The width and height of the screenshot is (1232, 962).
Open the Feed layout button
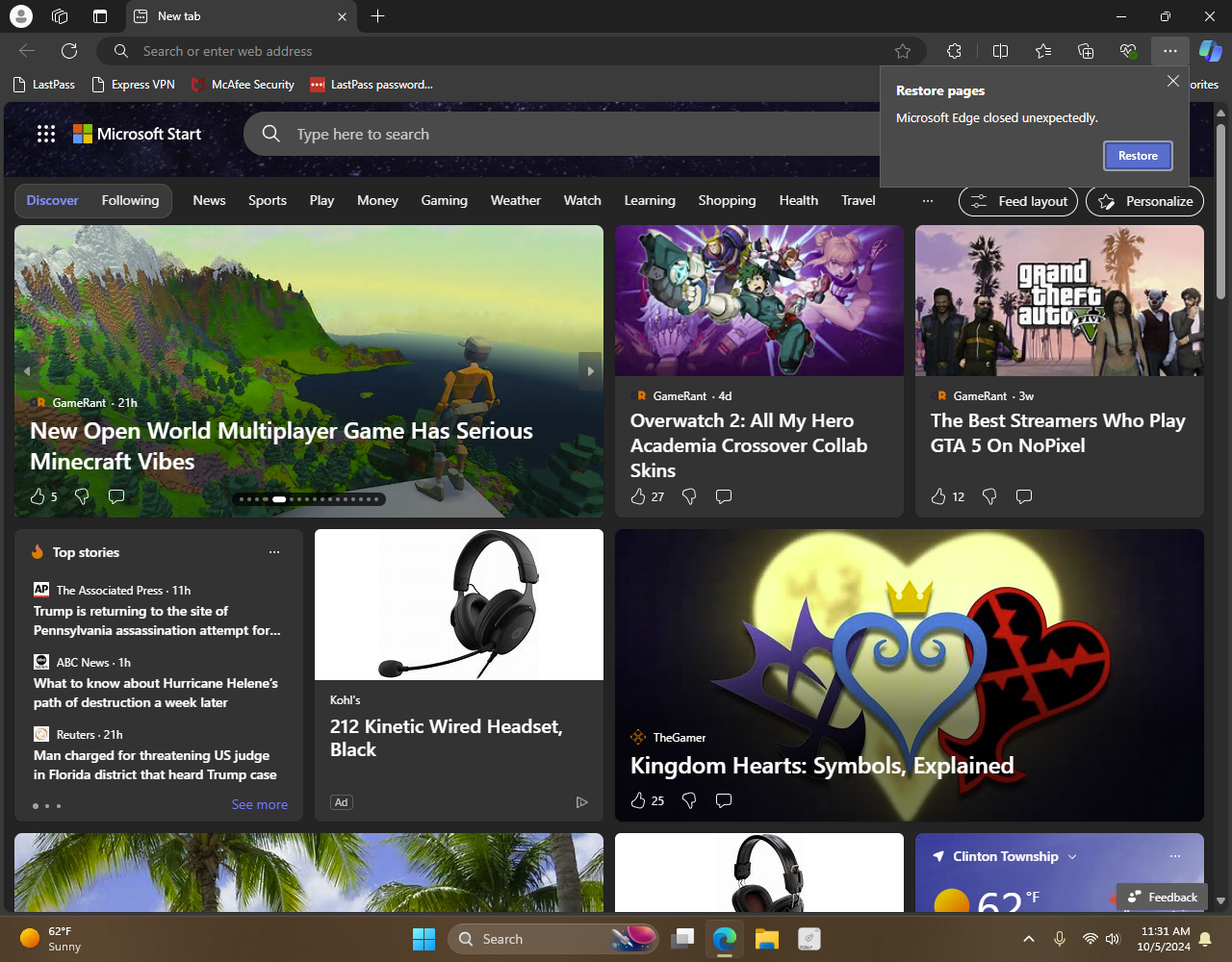[x=1018, y=201]
